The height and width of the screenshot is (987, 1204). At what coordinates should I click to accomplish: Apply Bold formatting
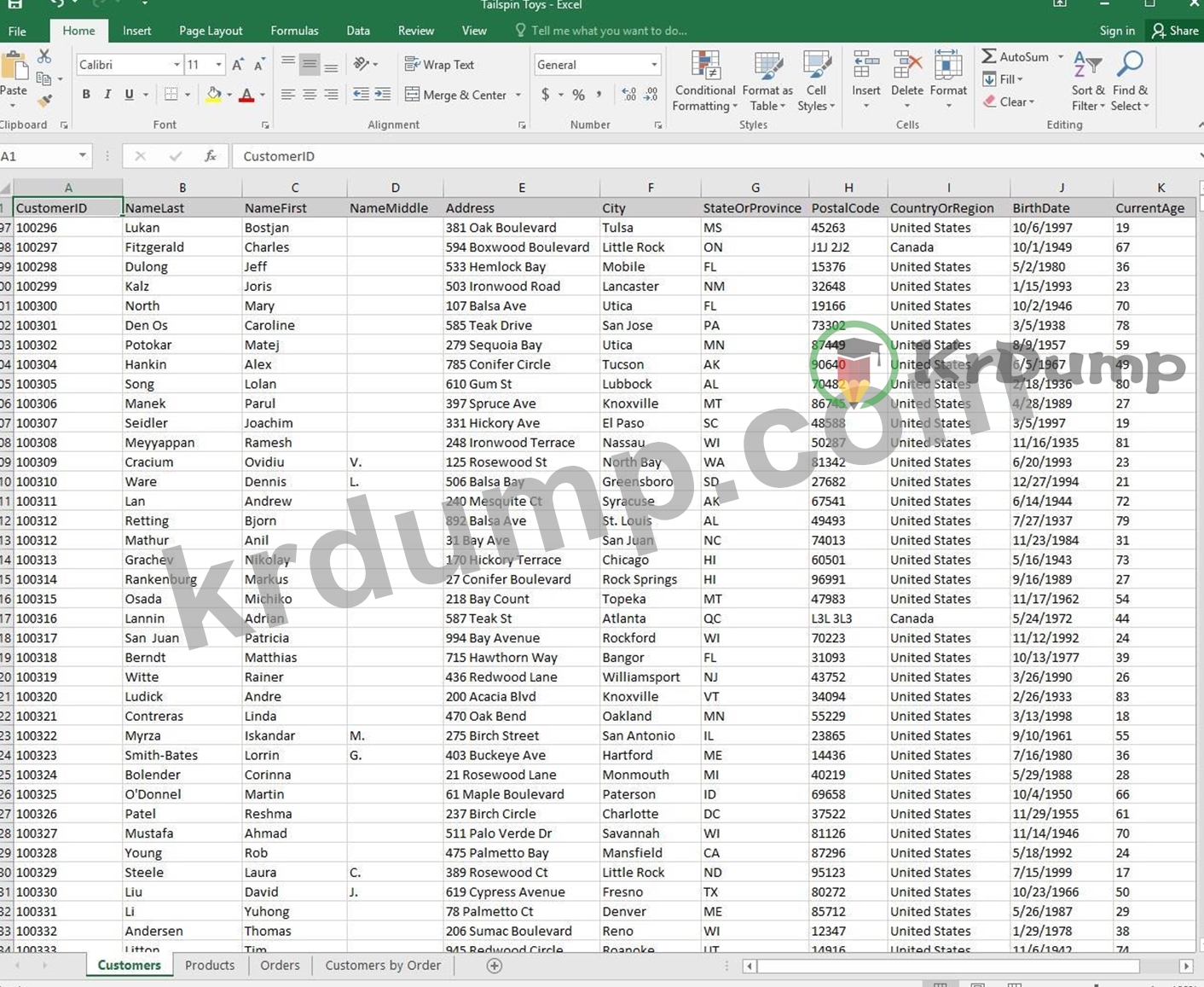(x=86, y=95)
